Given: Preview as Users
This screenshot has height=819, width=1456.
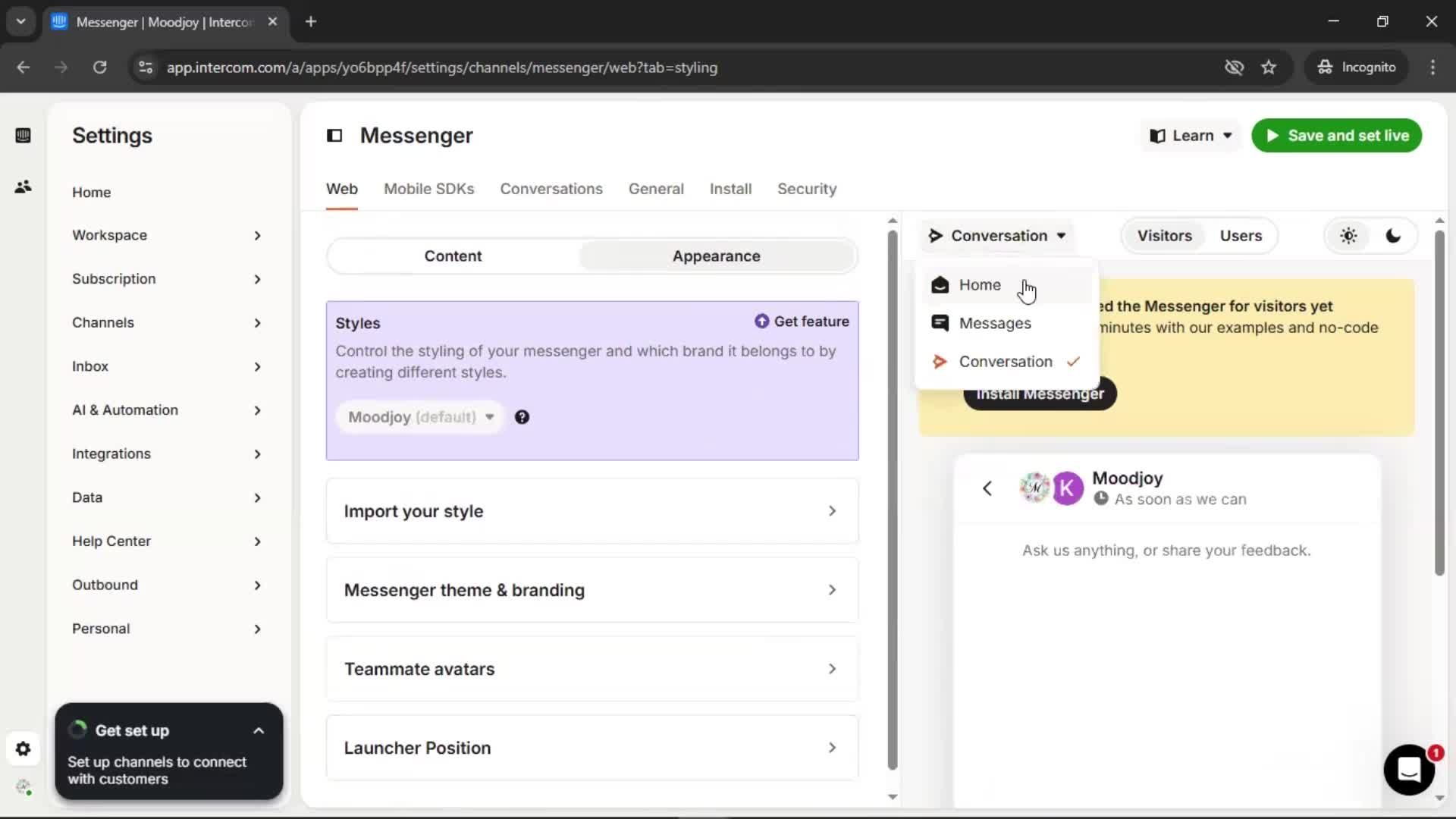Looking at the screenshot, I should 1241,236.
